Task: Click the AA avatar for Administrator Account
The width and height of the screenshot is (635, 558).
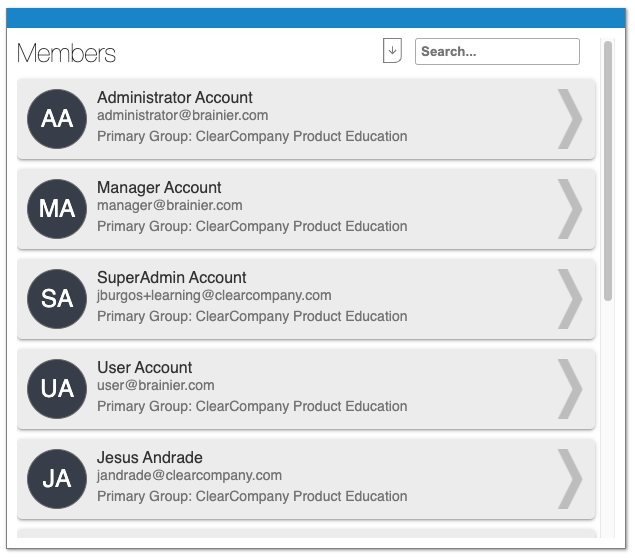Action: click(57, 119)
